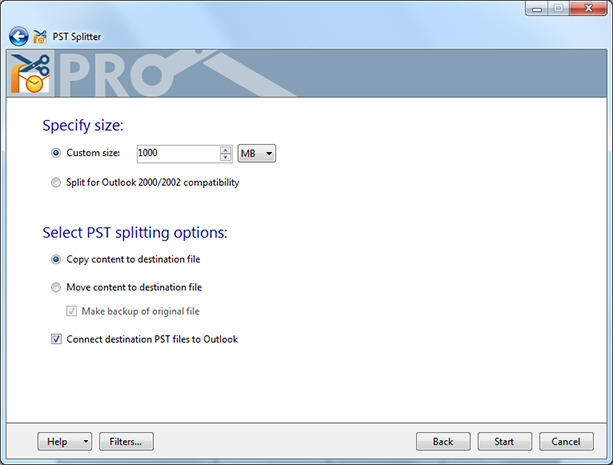Click Start to begin splitting

(x=505, y=442)
